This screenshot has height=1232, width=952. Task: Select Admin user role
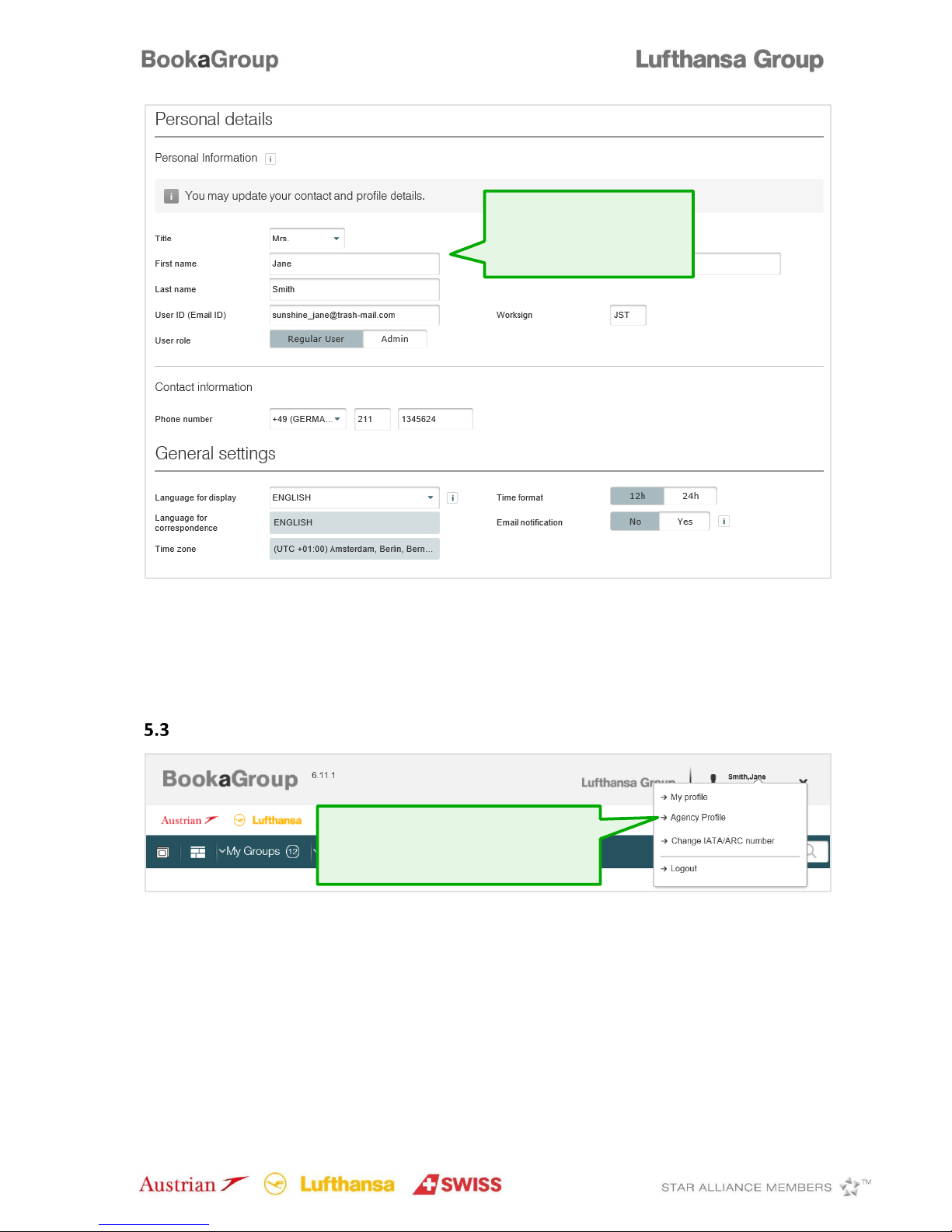coord(395,339)
